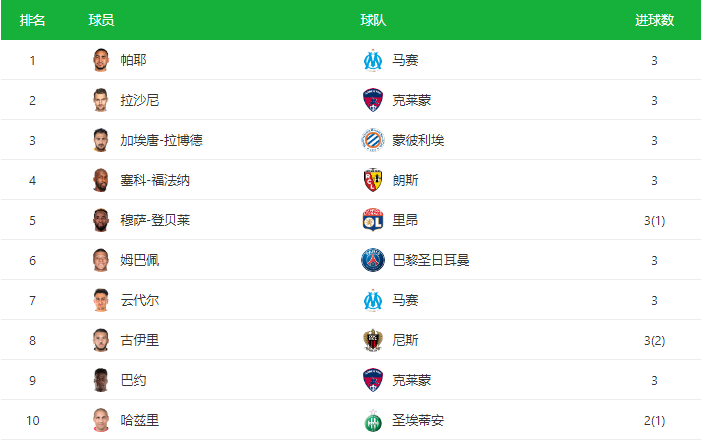Open the Montpellier club badge
Viewport: 701px width, 442px height.
(373, 140)
